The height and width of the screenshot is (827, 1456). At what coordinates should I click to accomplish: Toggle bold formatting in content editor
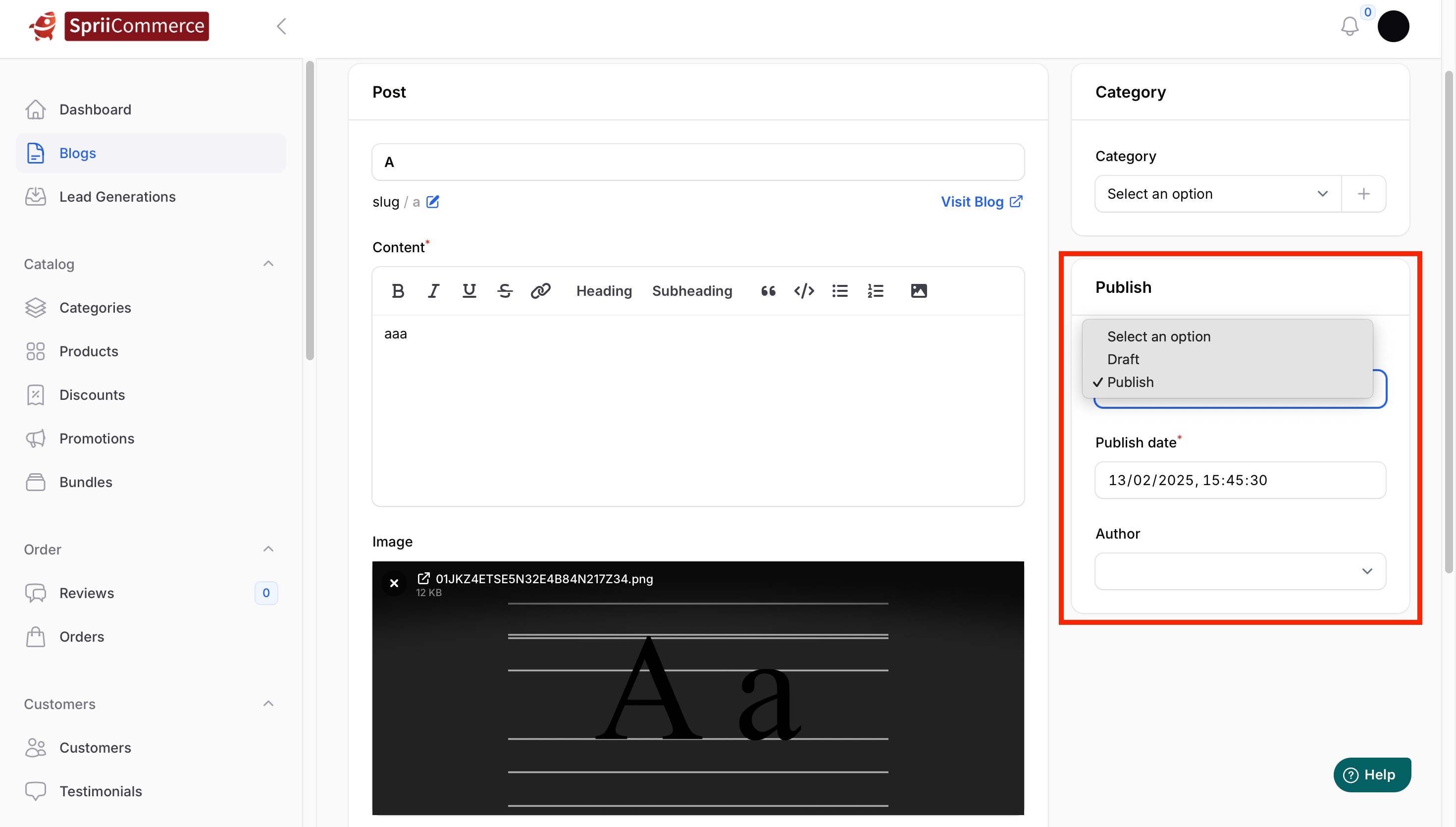pos(398,291)
